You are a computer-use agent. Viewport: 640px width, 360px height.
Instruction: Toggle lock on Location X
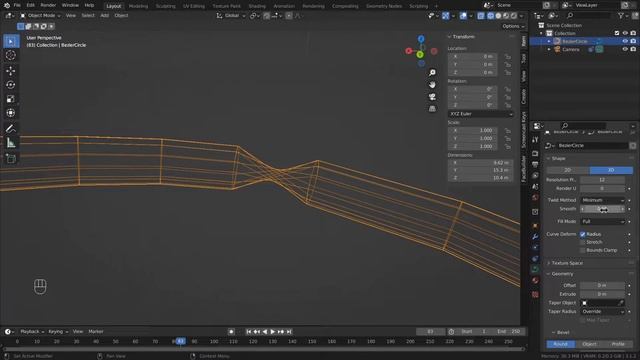(x=507, y=56)
